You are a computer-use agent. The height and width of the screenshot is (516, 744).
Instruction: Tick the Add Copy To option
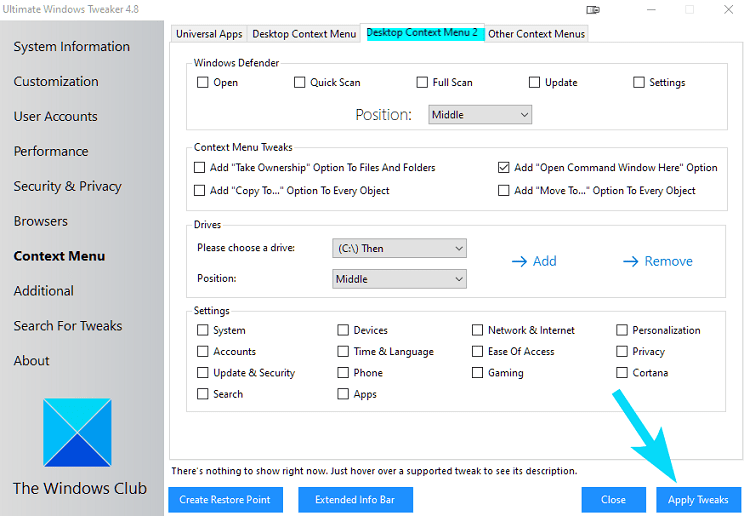(x=199, y=190)
